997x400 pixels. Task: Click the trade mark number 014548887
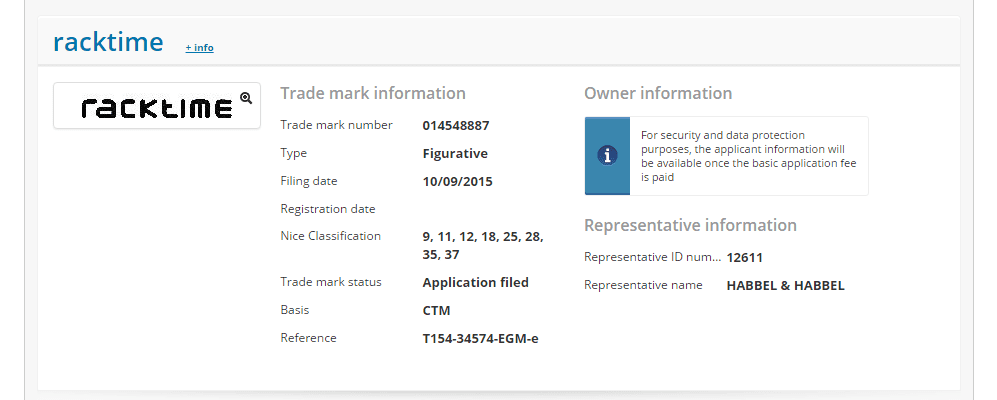click(x=456, y=125)
